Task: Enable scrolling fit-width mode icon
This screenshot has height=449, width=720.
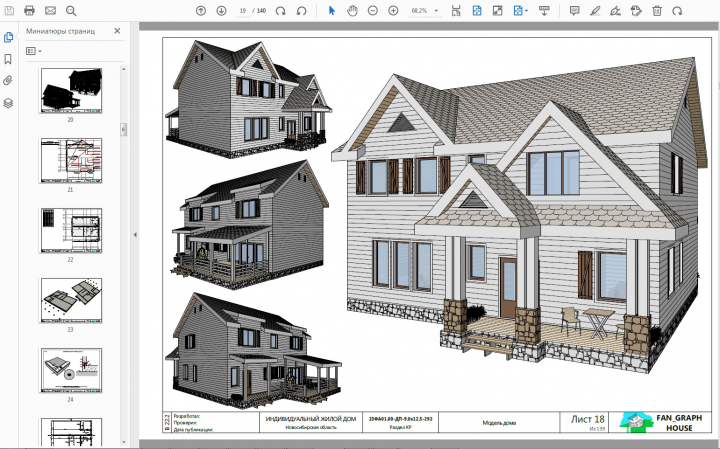Action: click(x=456, y=11)
